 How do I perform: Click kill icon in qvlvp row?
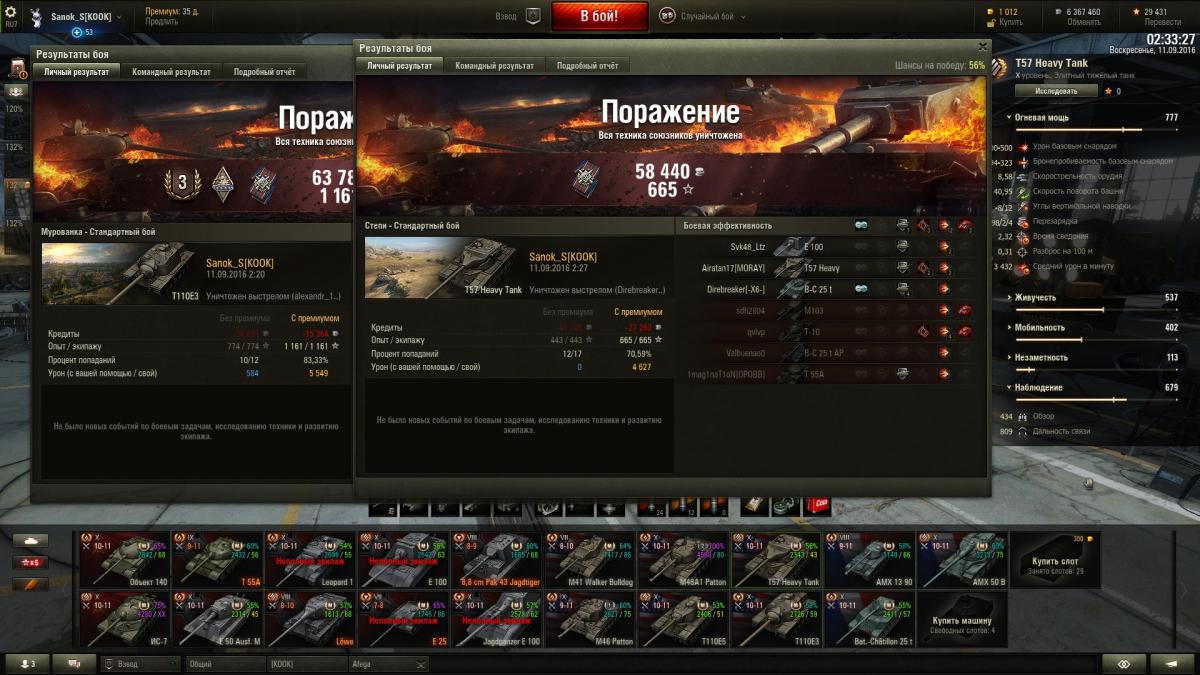click(x=965, y=332)
